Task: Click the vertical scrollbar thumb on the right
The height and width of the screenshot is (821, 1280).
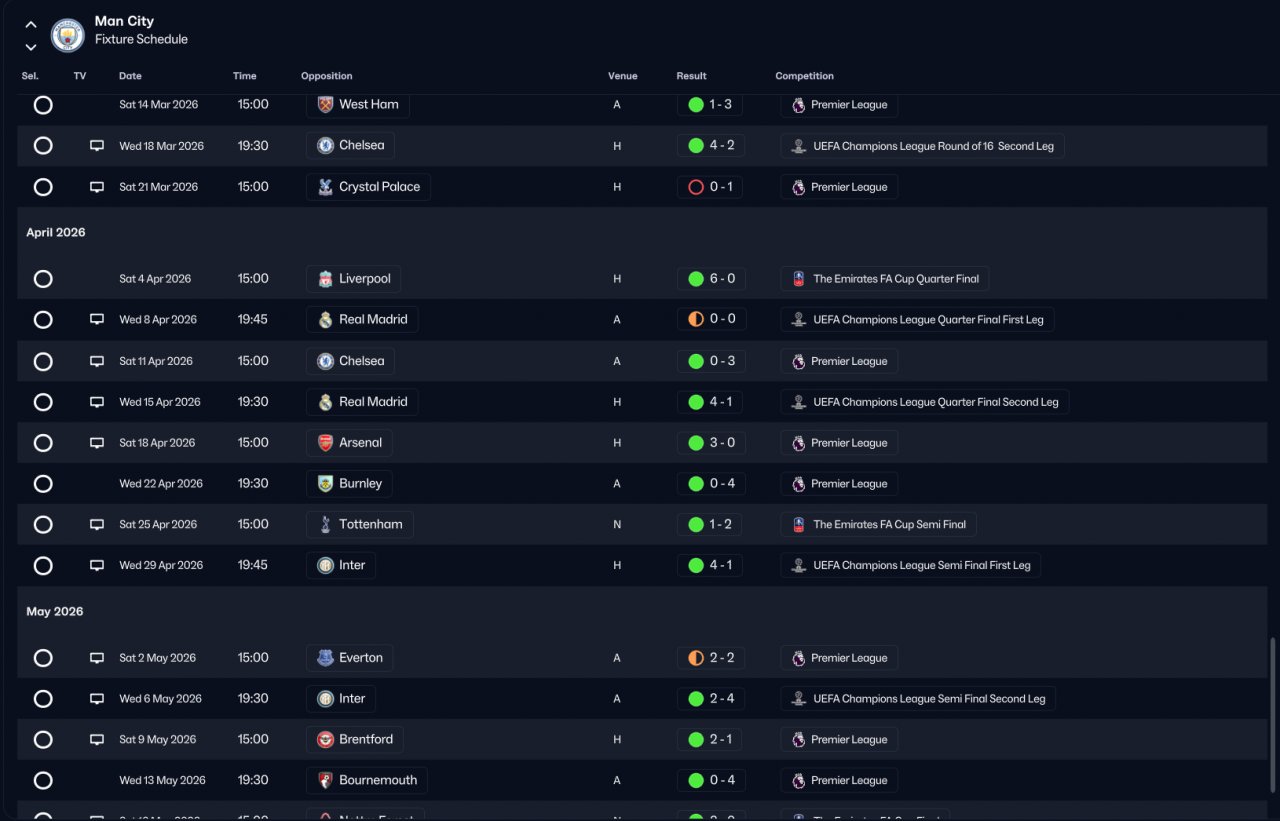Action: click(1272, 720)
